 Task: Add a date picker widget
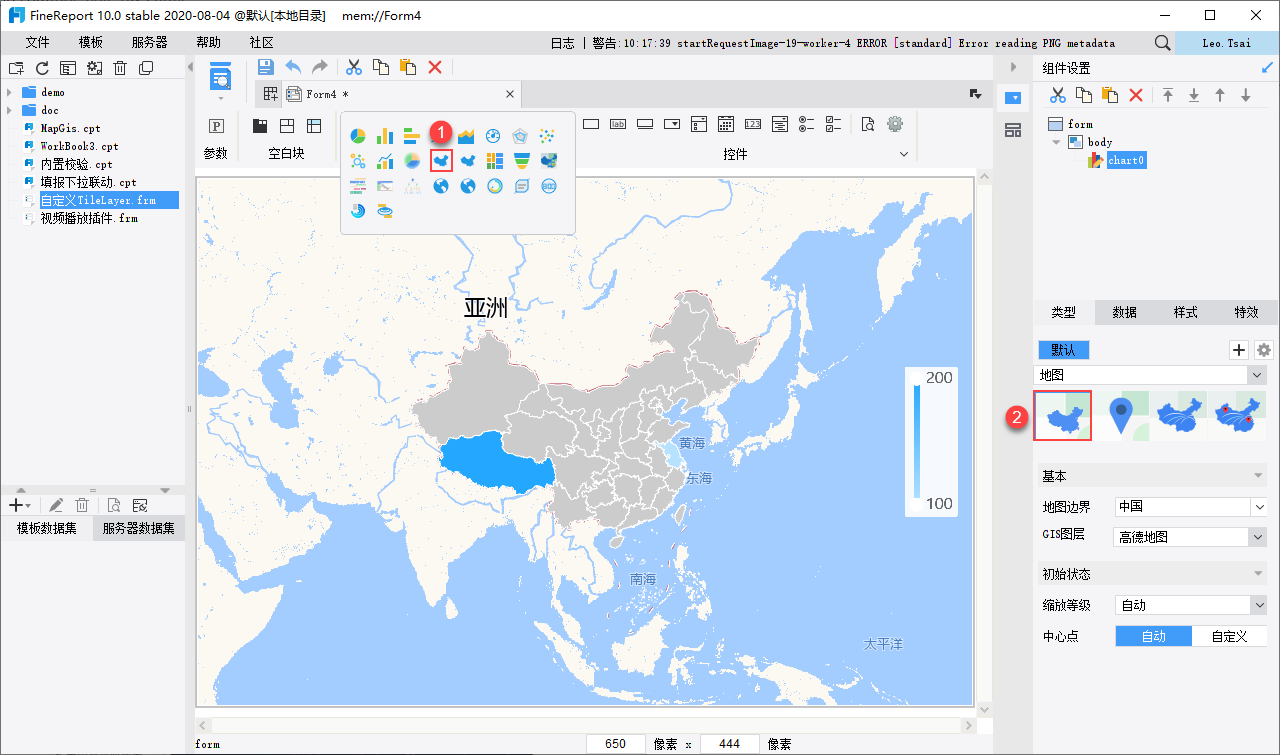[x=726, y=124]
